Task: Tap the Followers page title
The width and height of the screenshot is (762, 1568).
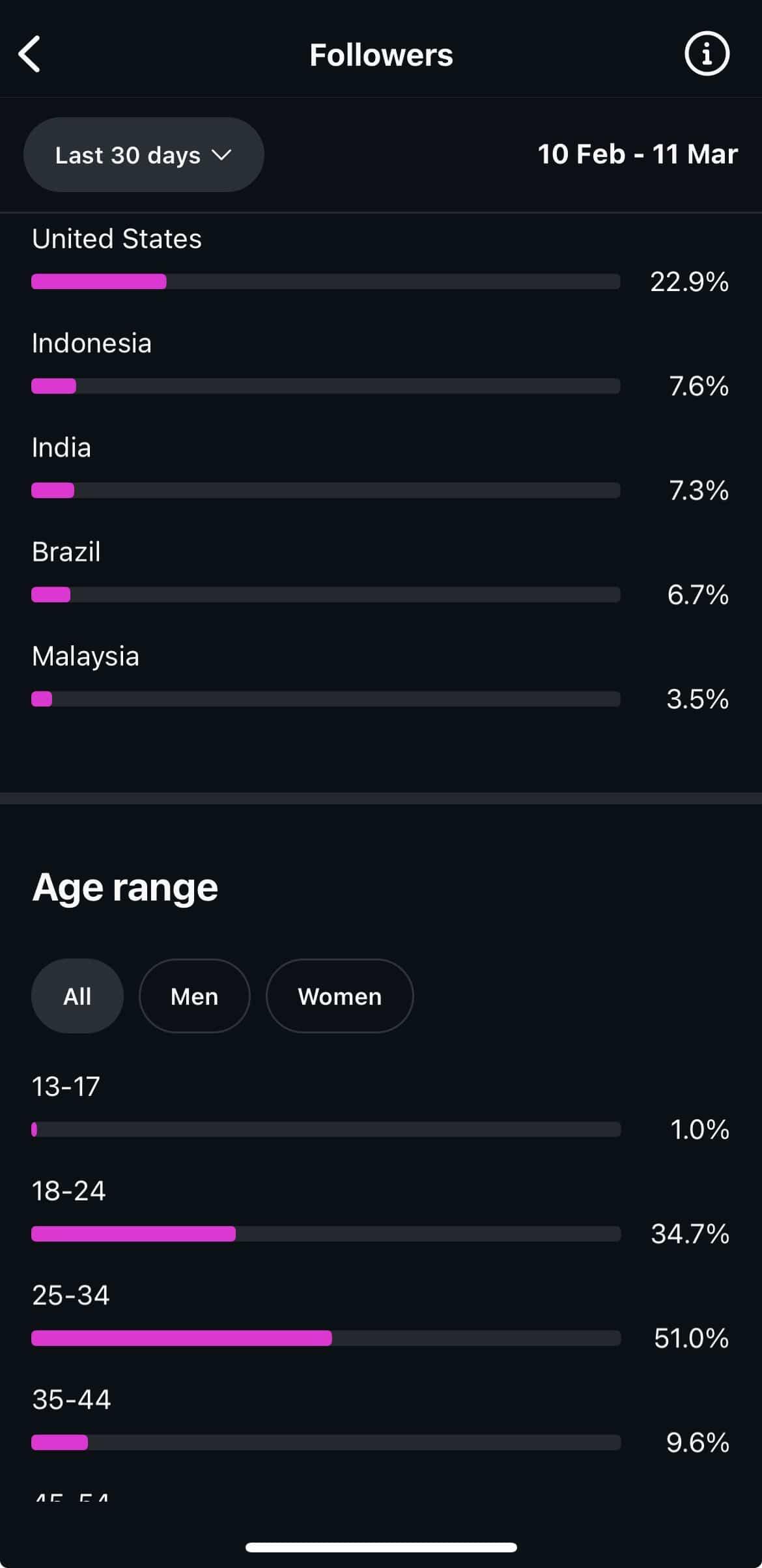Action: (x=381, y=55)
